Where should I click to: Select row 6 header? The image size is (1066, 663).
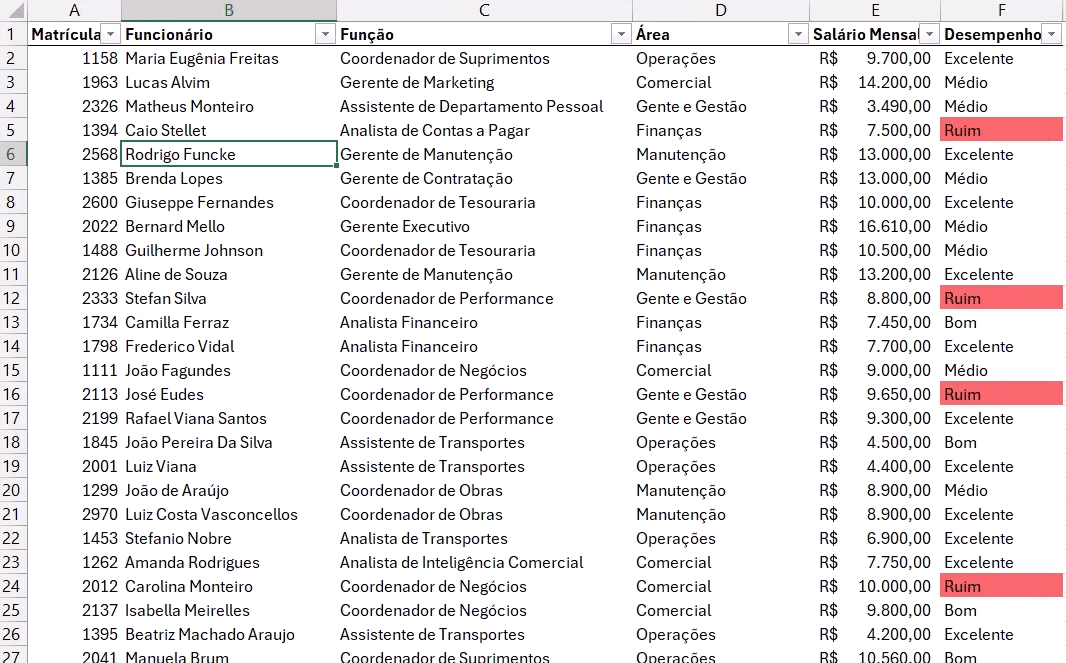[13, 154]
